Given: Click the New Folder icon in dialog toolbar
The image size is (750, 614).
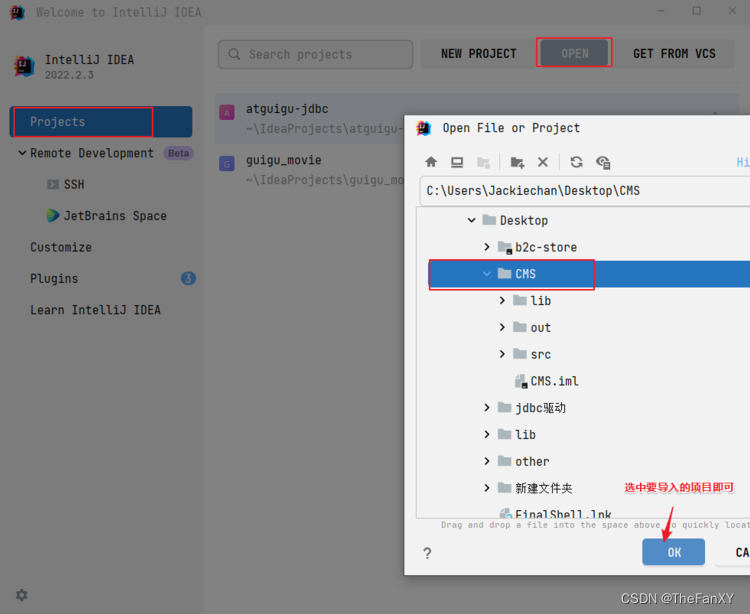Looking at the screenshot, I should point(517,162).
